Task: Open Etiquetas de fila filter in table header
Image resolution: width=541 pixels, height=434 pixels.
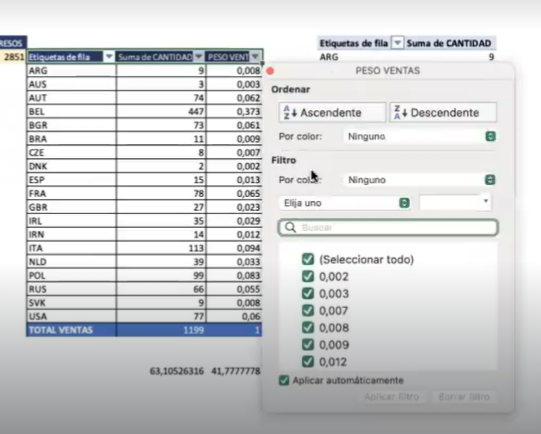Action: 109,57
